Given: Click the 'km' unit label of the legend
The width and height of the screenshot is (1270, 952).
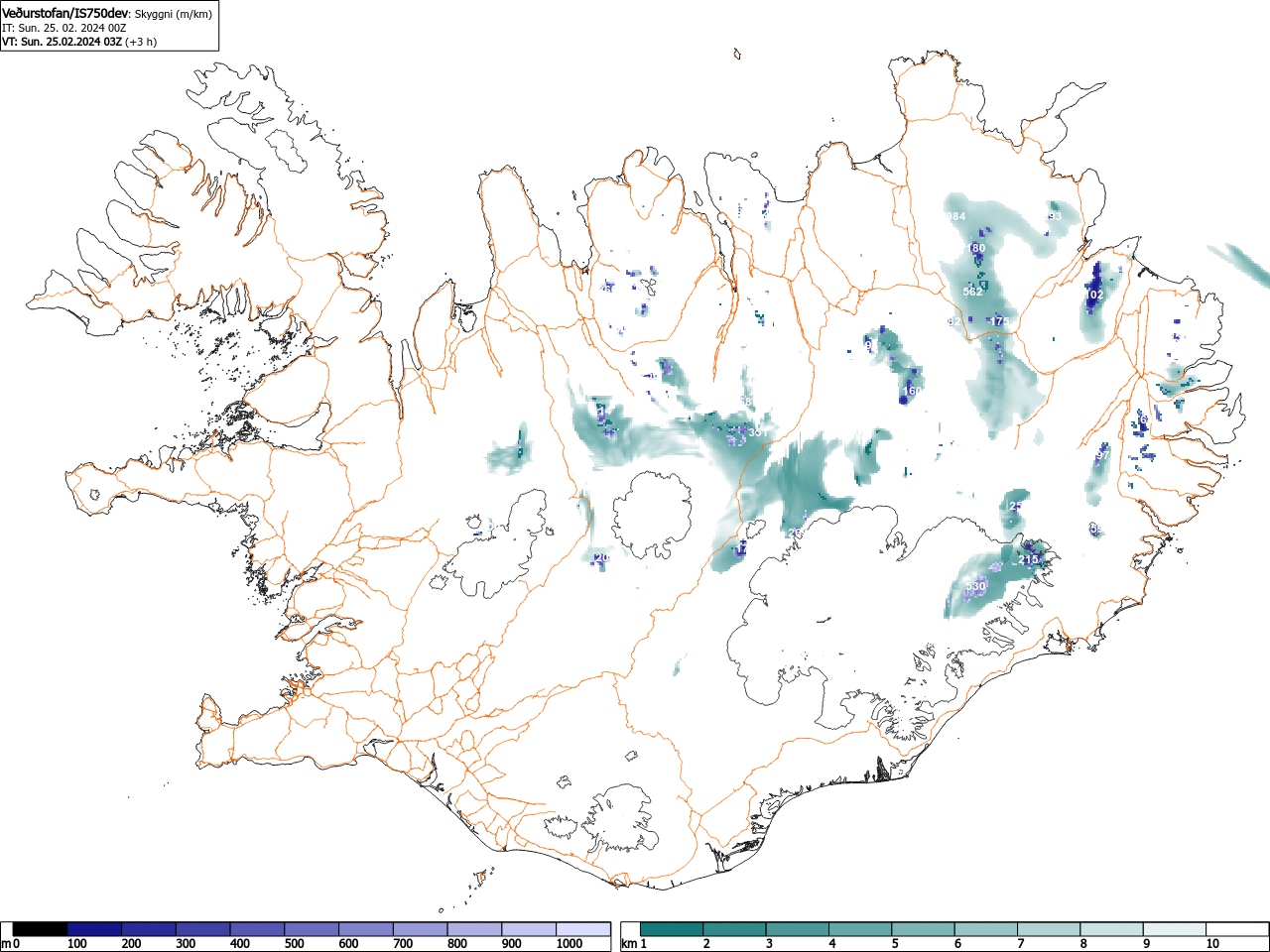Looking at the screenshot, I should (x=629, y=944).
